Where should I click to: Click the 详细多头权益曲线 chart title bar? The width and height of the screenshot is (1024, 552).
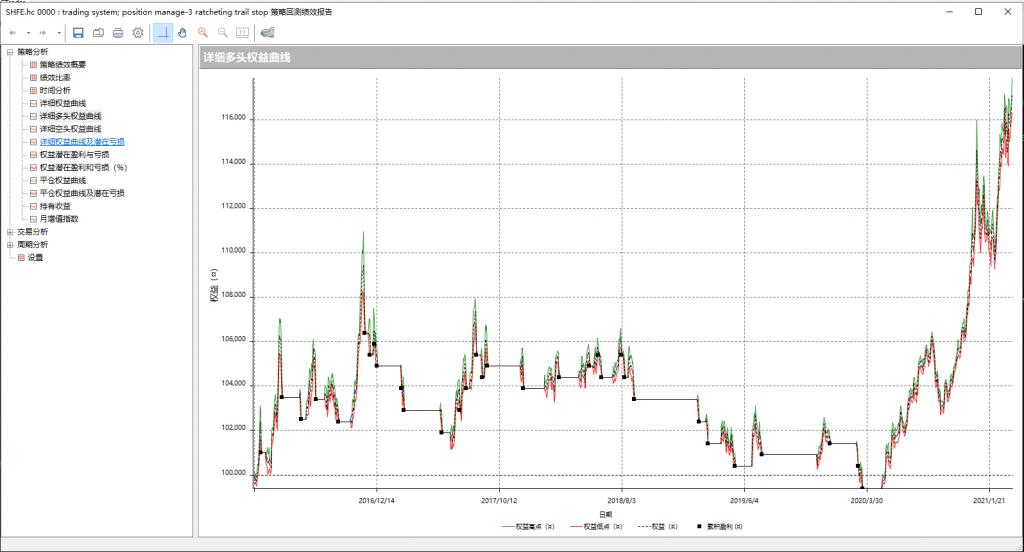(609, 57)
